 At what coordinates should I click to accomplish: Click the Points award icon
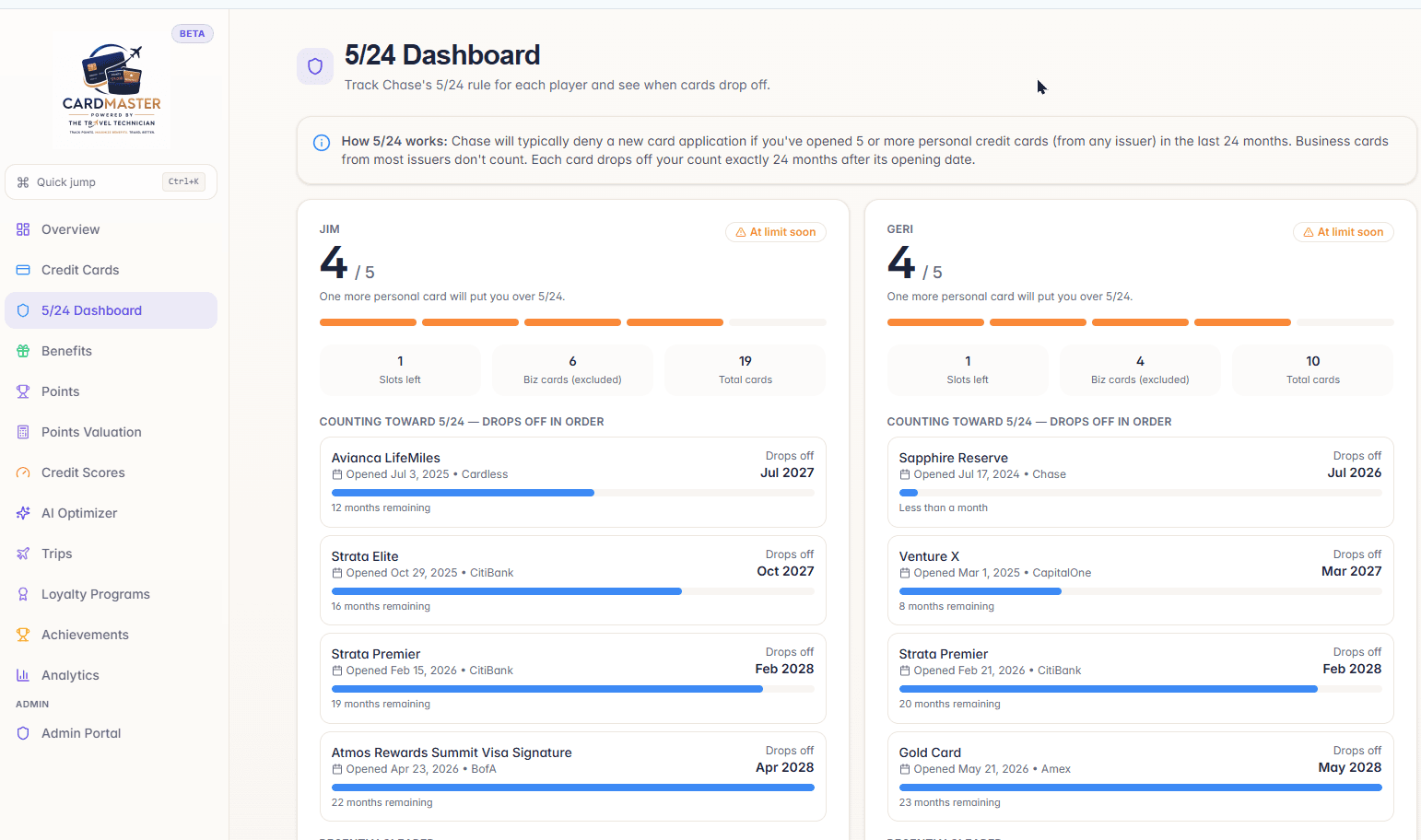(23, 391)
